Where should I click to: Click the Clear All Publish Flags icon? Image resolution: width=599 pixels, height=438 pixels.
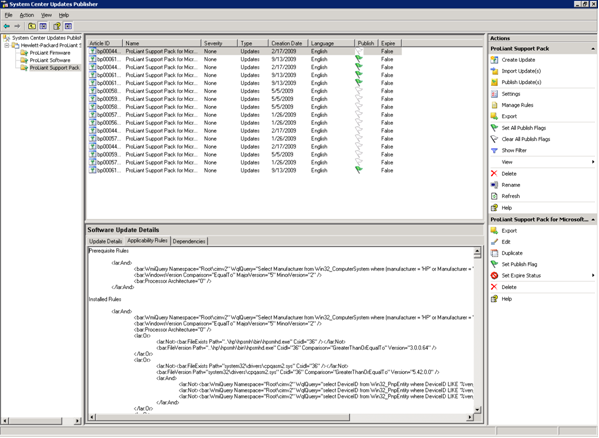pyautogui.click(x=494, y=139)
